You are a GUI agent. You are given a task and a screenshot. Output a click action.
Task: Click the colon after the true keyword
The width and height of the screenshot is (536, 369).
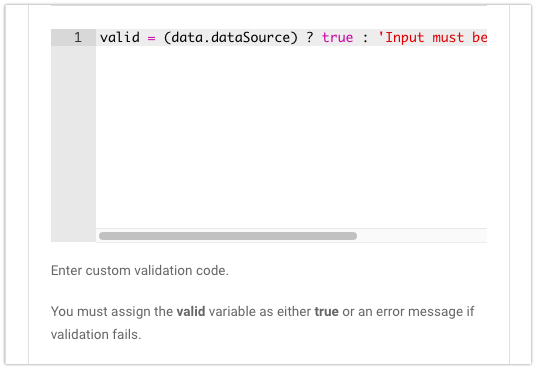coord(365,38)
